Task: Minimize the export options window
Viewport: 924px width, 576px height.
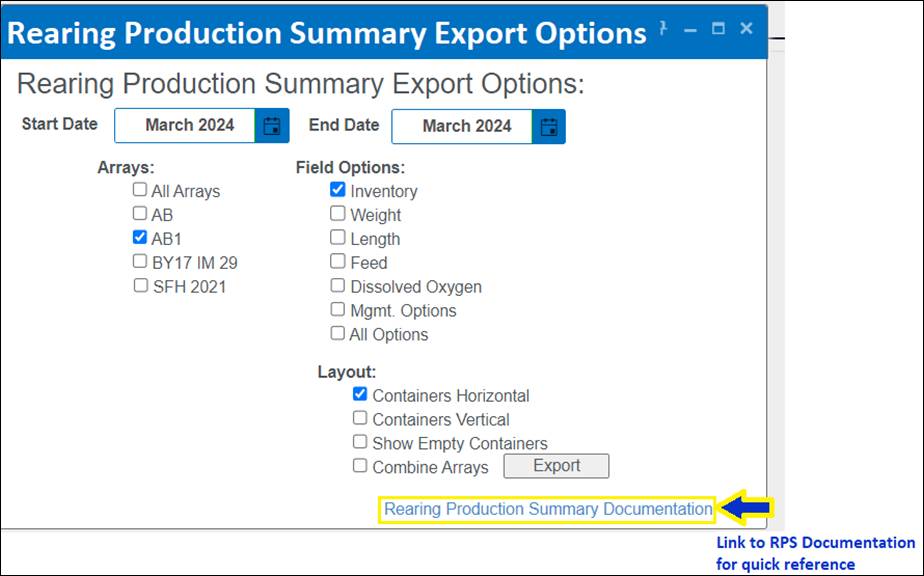Action: pos(690,30)
